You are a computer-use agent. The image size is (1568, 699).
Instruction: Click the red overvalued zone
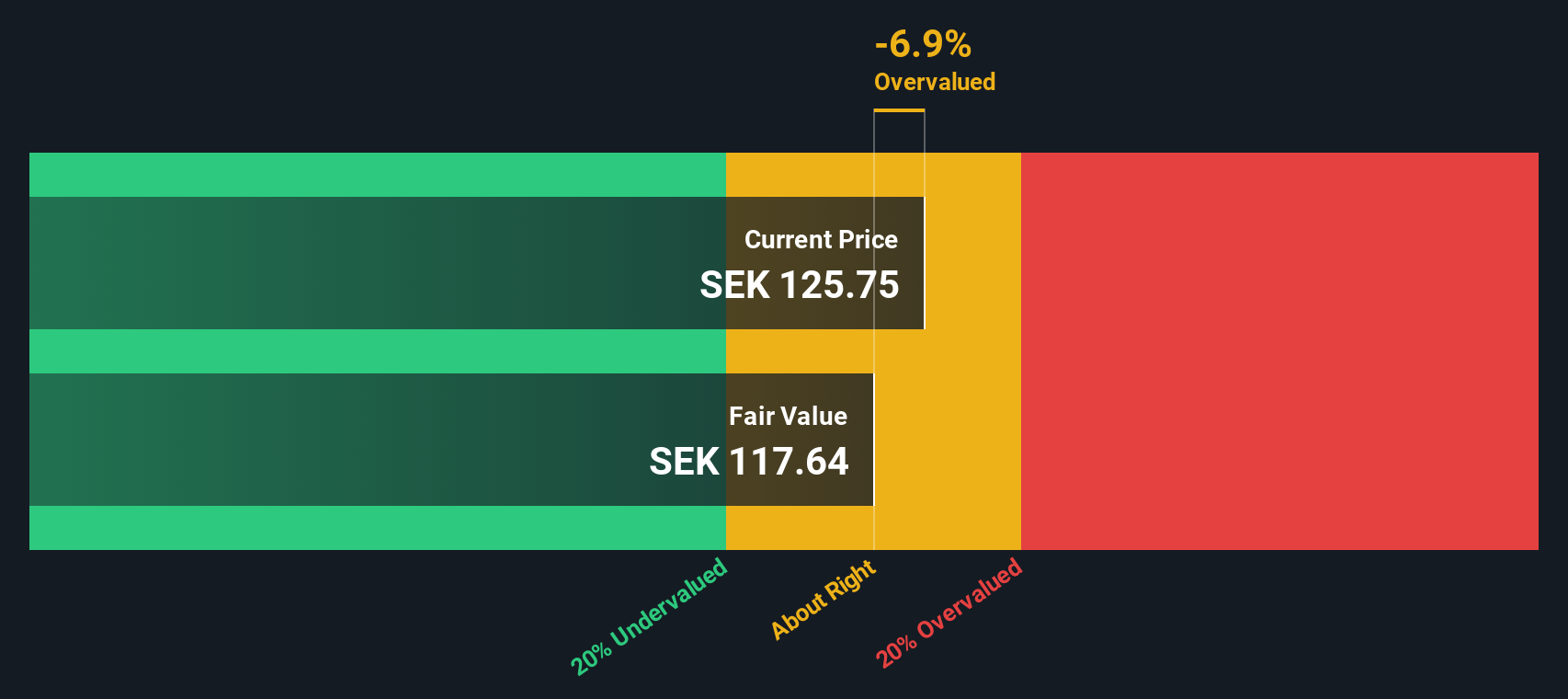1279,351
